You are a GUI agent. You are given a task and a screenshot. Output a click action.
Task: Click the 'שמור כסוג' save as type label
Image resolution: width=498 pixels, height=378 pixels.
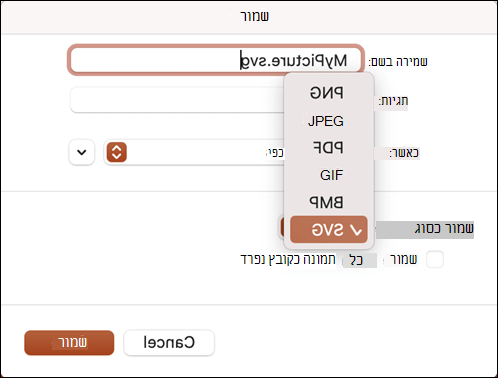tap(444, 229)
